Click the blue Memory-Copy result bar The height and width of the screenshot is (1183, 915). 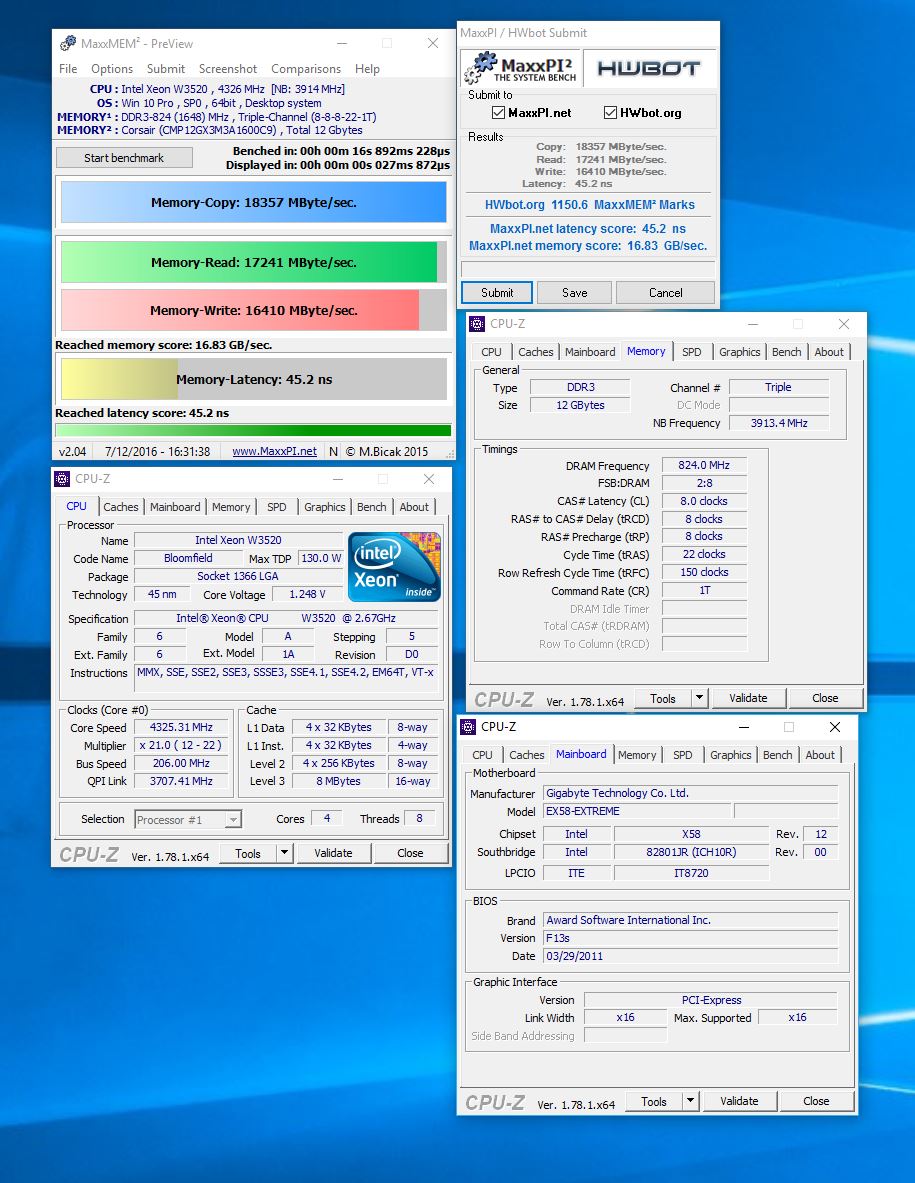pyautogui.click(x=253, y=202)
